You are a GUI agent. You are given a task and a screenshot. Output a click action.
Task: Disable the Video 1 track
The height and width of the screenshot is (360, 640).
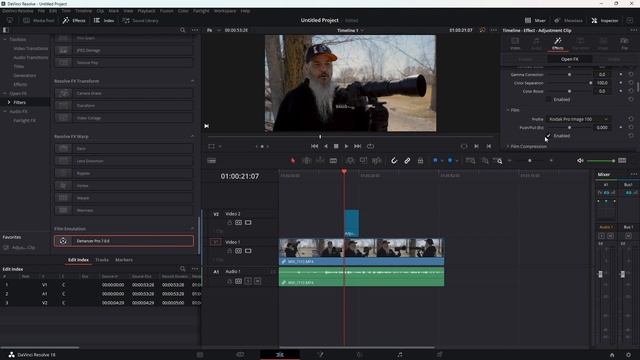tap(248, 251)
